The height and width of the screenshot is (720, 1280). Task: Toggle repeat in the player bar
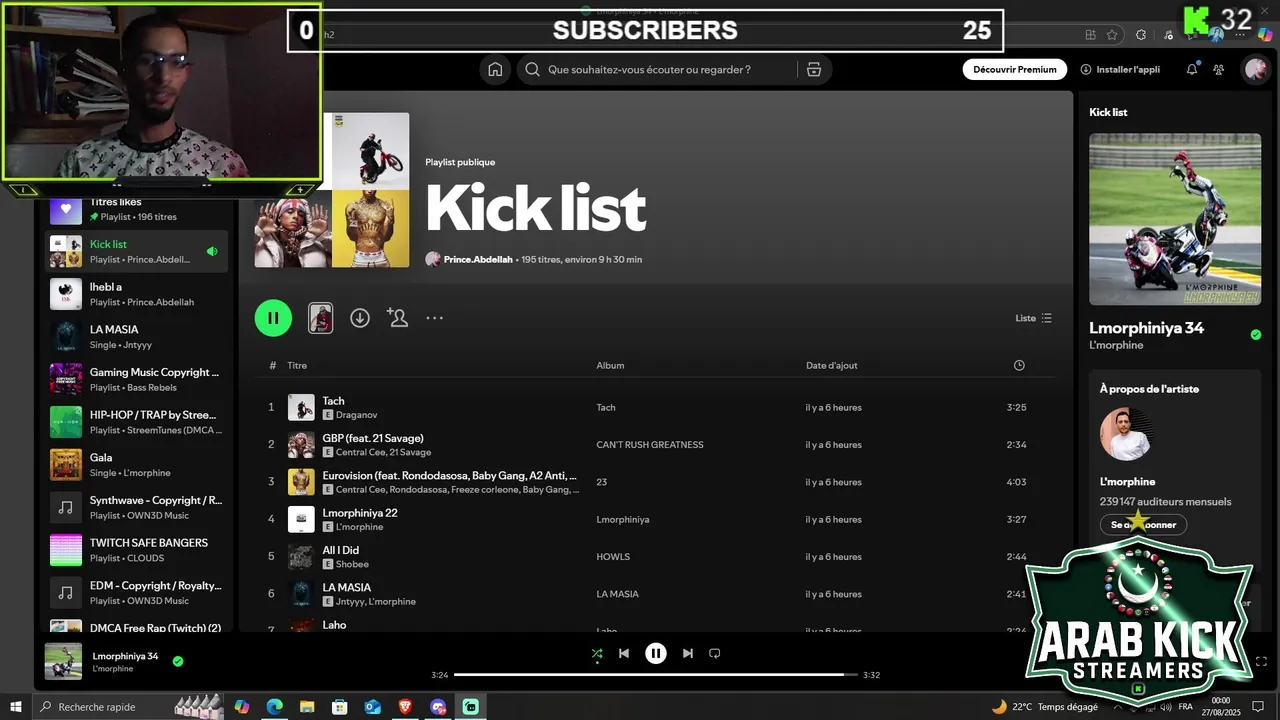tap(714, 653)
